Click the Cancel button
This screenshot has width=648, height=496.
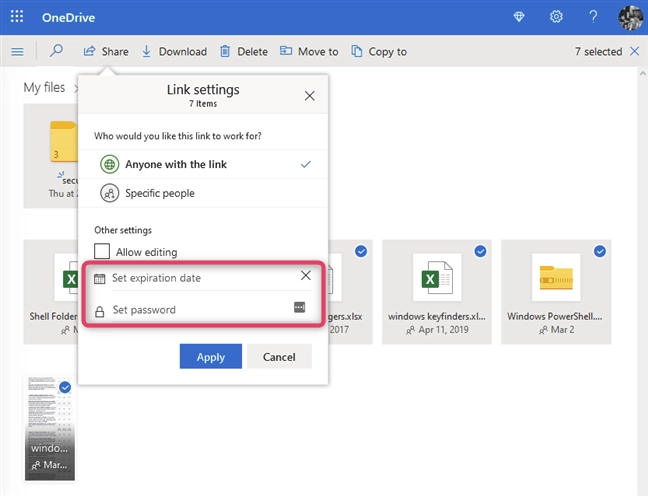(279, 356)
